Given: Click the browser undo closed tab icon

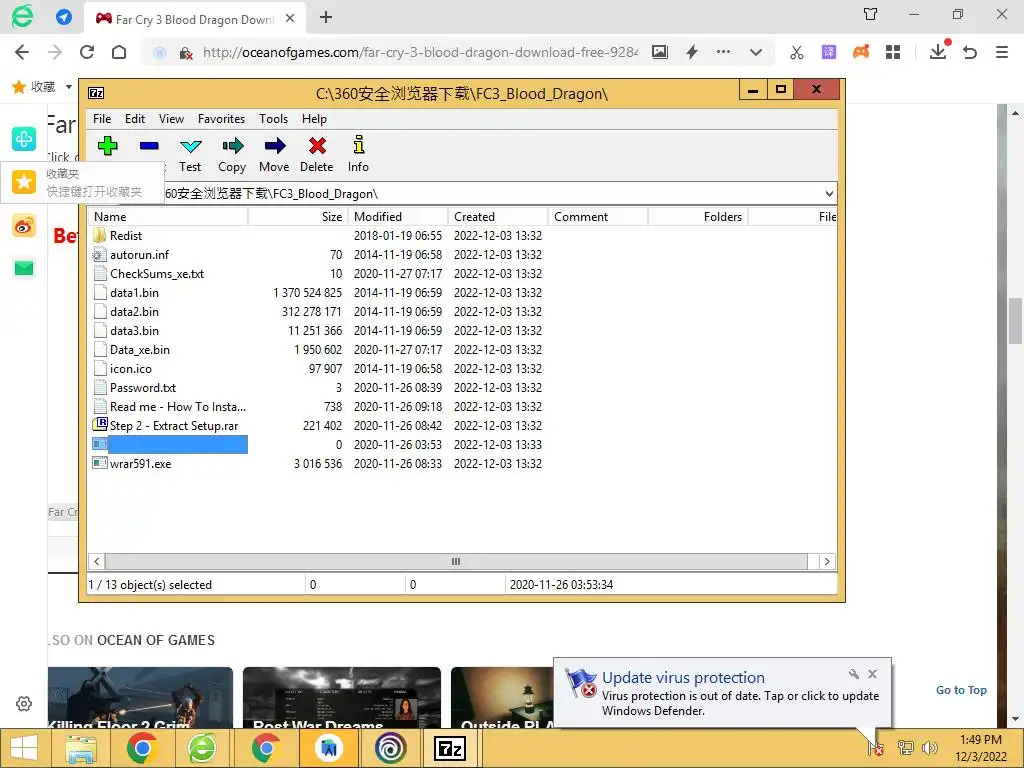Looking at the screenshot, I should point(970,52).
